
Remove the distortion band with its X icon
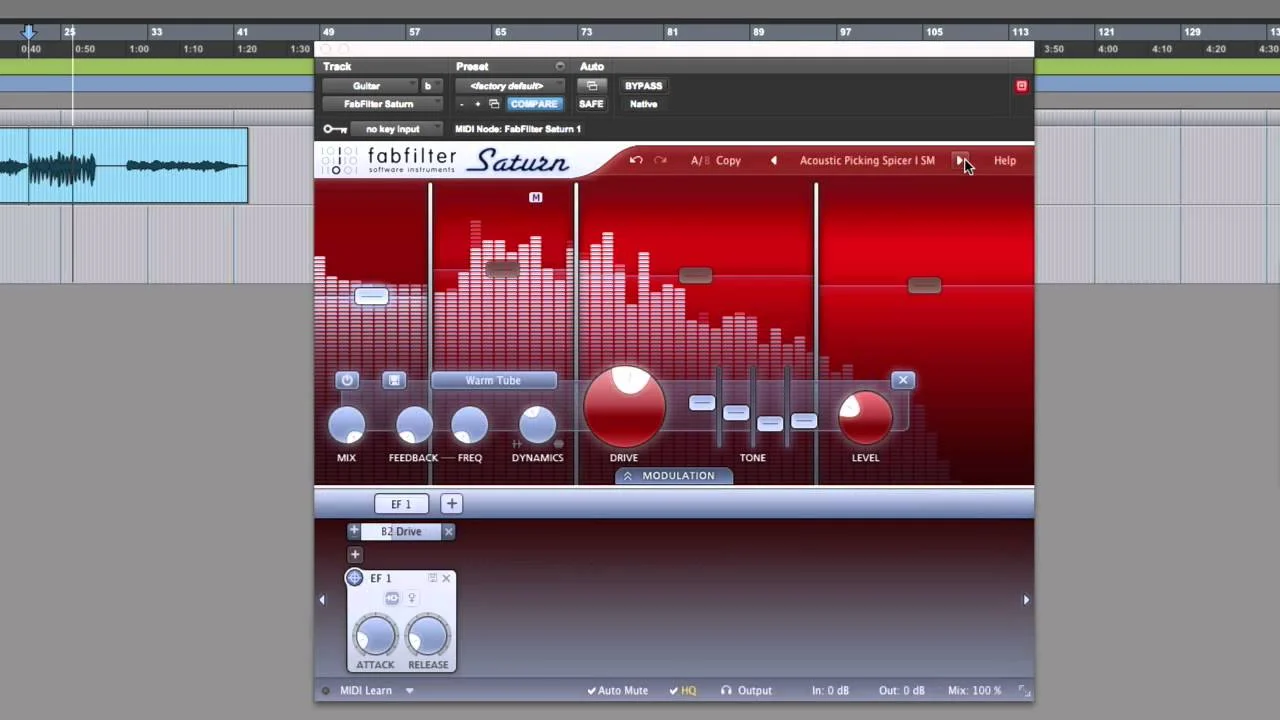pos(903,380)
